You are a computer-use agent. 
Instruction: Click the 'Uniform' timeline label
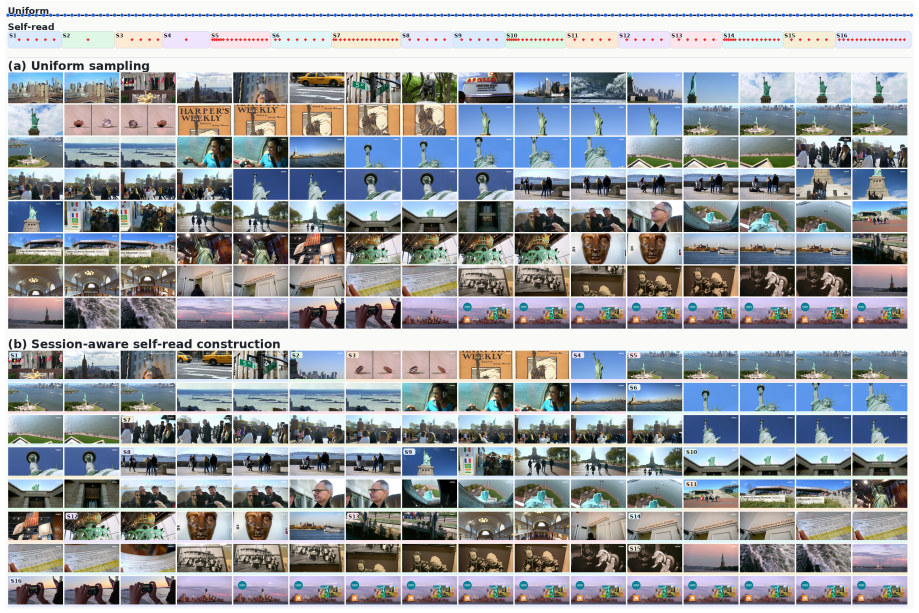click(x=28, y=10)
